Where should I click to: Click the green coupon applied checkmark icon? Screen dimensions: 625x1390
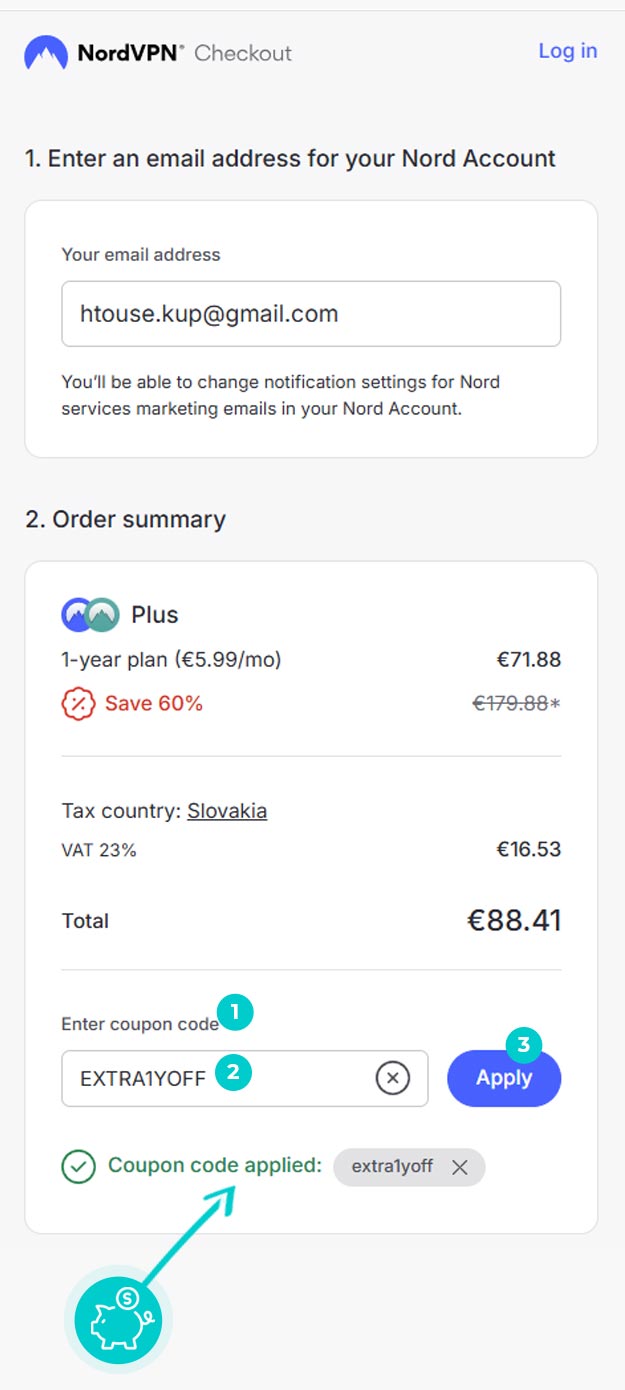tap(79, 1166)
